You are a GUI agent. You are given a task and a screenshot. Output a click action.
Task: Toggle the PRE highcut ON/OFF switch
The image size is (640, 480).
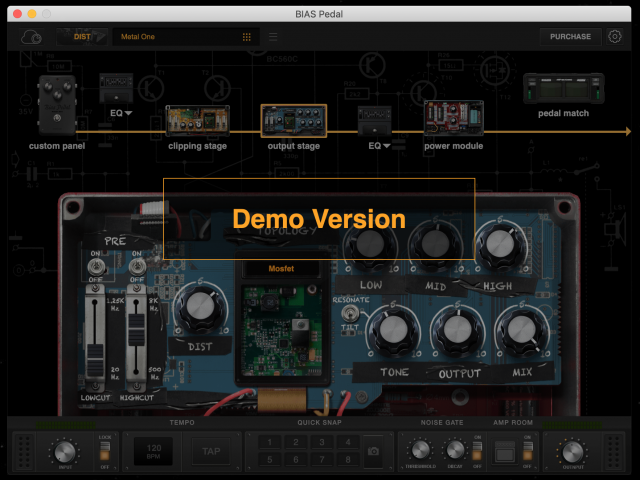click(136, 267)
